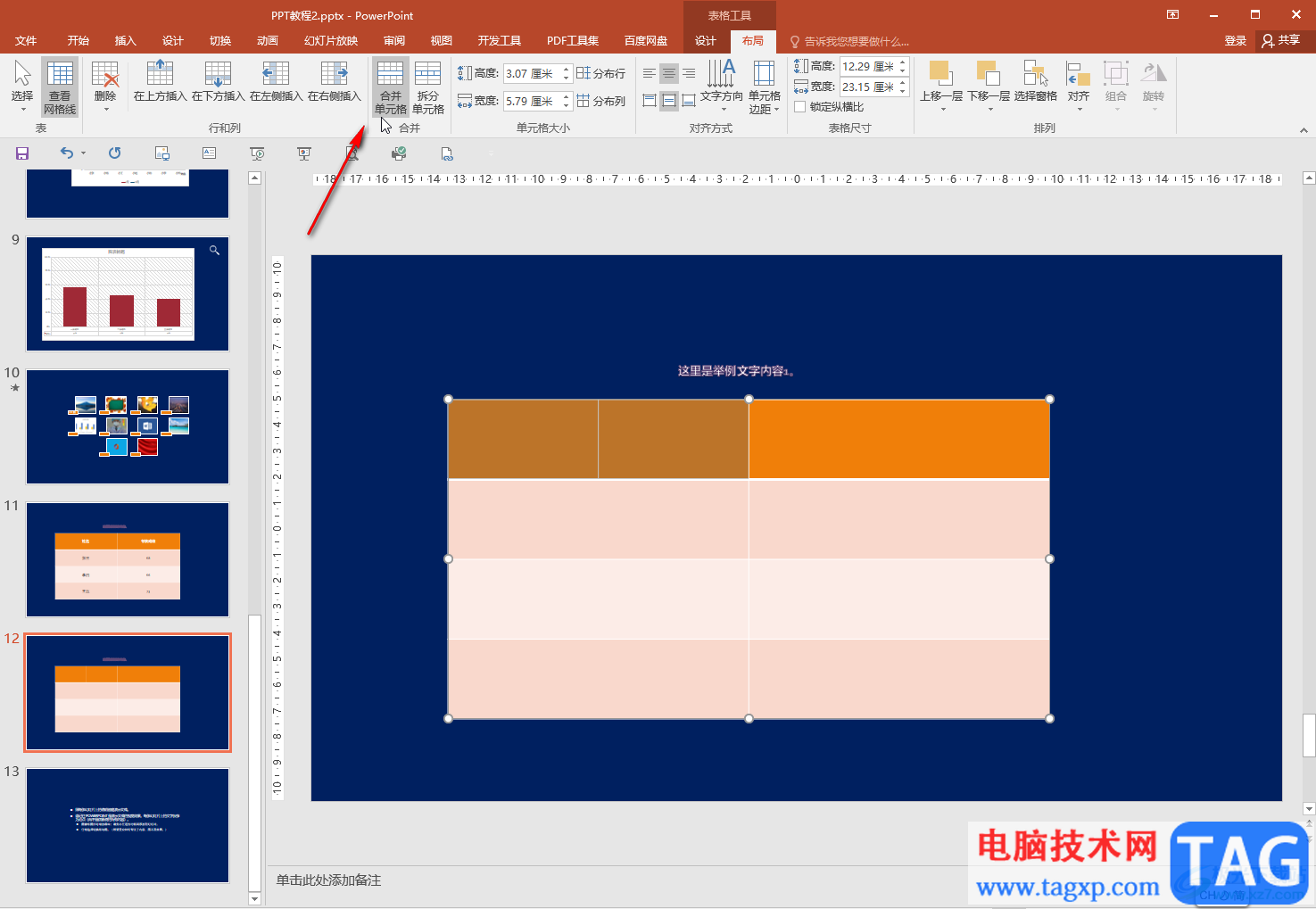The width and height of the screenshot is (1316, 909).
Task: Align cell text to the bottom
Action: click(x=689, y=101)
